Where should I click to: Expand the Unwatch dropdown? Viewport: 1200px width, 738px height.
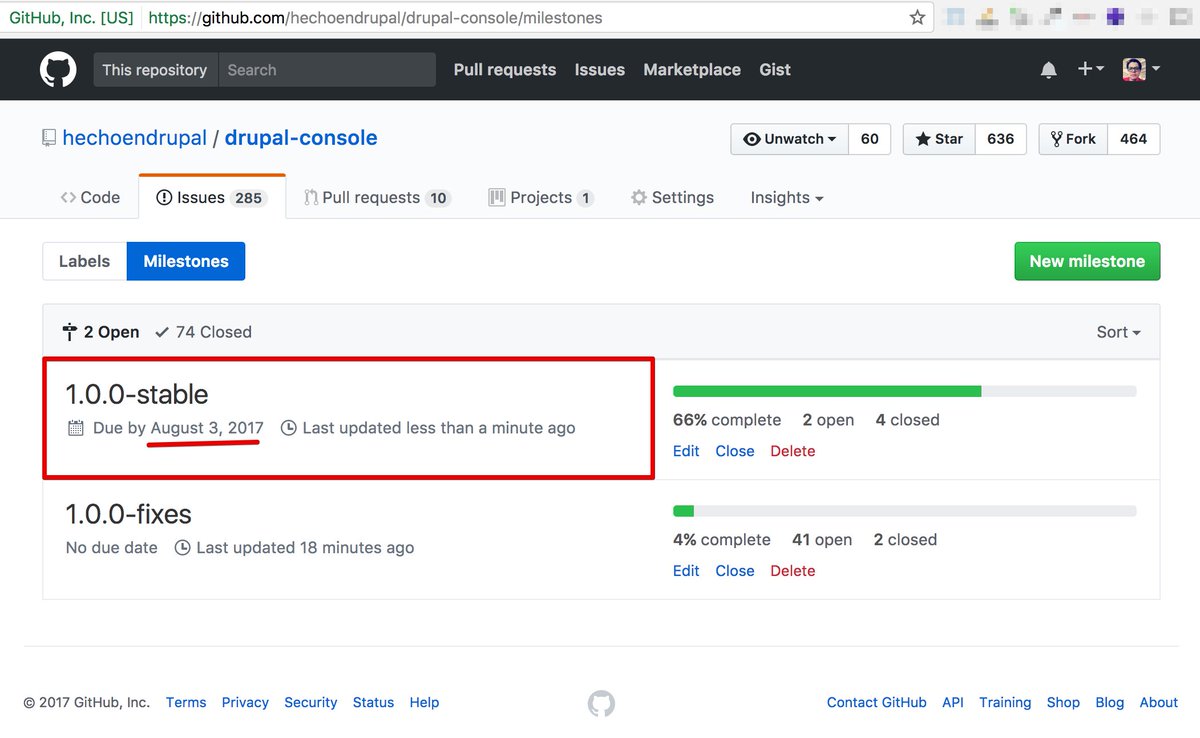(790, 139)
